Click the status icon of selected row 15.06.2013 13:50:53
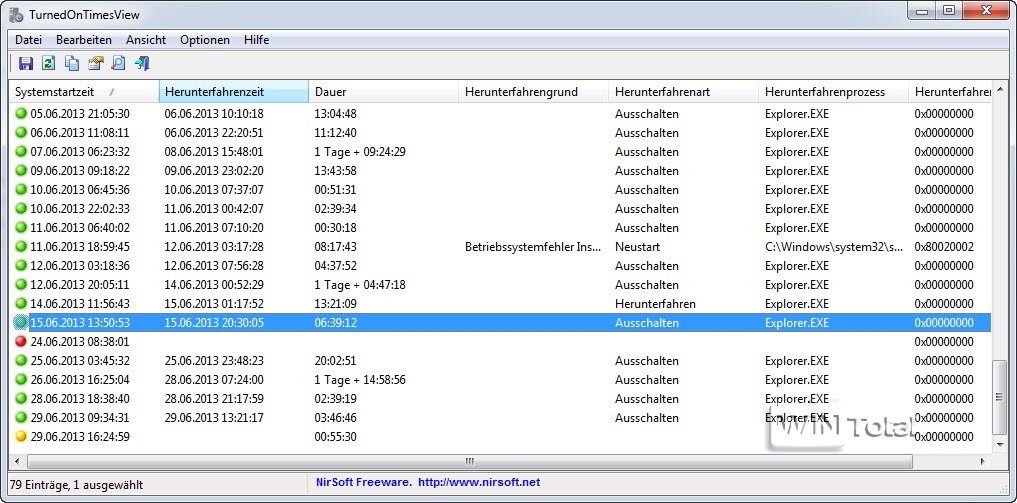The width and height of the screenshot is (1017, 503). click(x=21, y=323)
